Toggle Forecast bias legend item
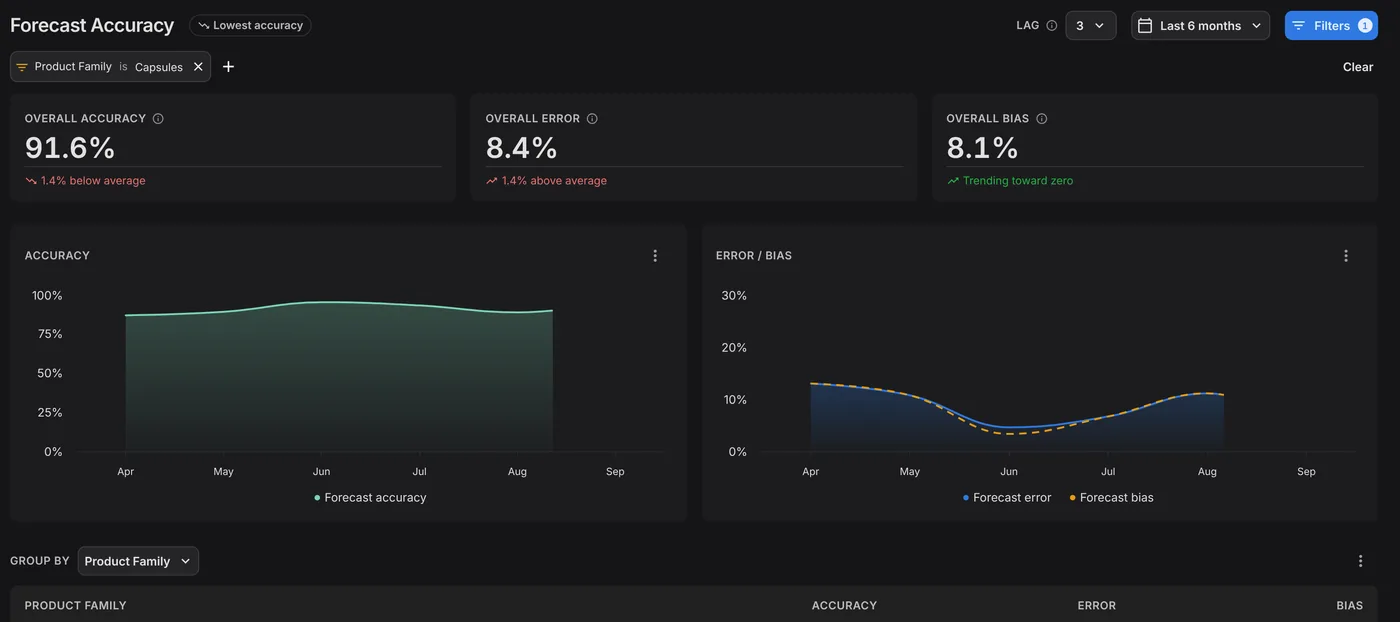Viewport: 1400px width, 622px height. pyautogui.click(x=1111, y=498)
